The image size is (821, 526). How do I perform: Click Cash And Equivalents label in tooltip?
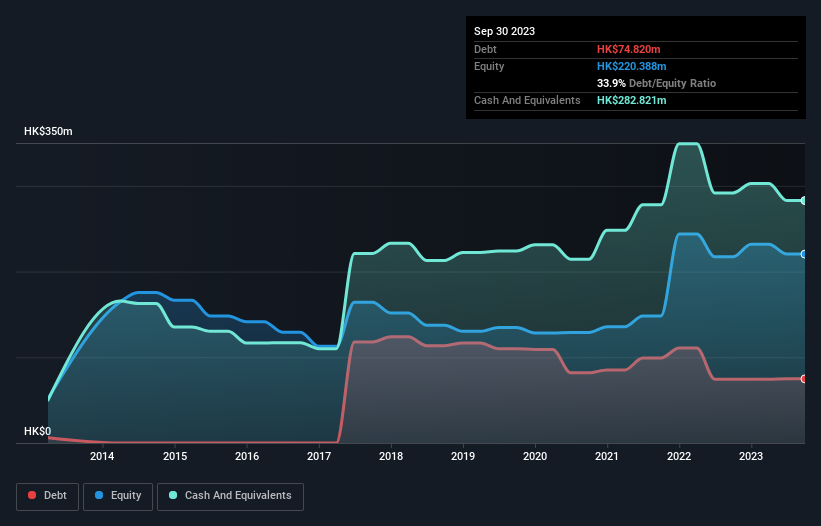tap(527, 100)
